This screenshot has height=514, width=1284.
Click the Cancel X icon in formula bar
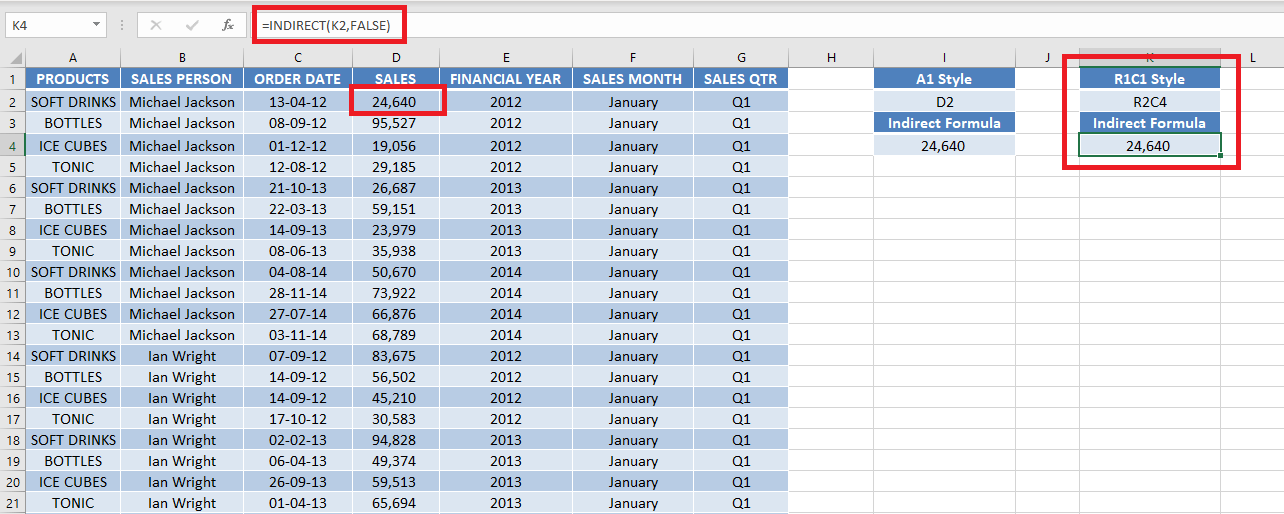click(x=156, y=25)
